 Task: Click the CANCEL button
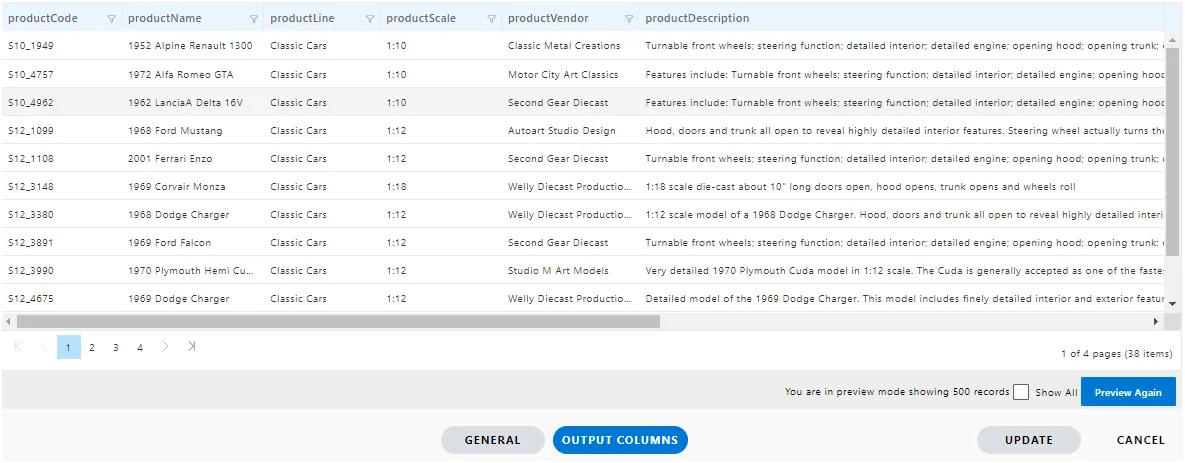pos(1140,440)
